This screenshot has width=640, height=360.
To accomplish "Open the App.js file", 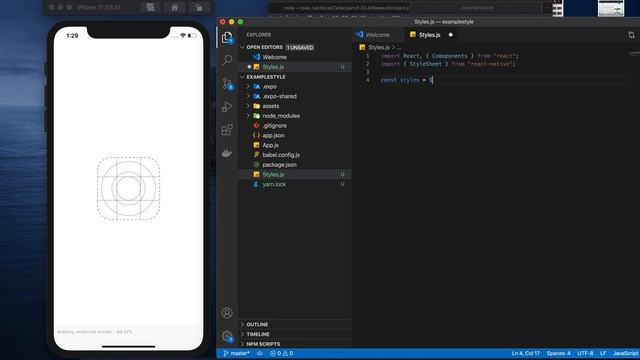I will [x=295, y=145].
